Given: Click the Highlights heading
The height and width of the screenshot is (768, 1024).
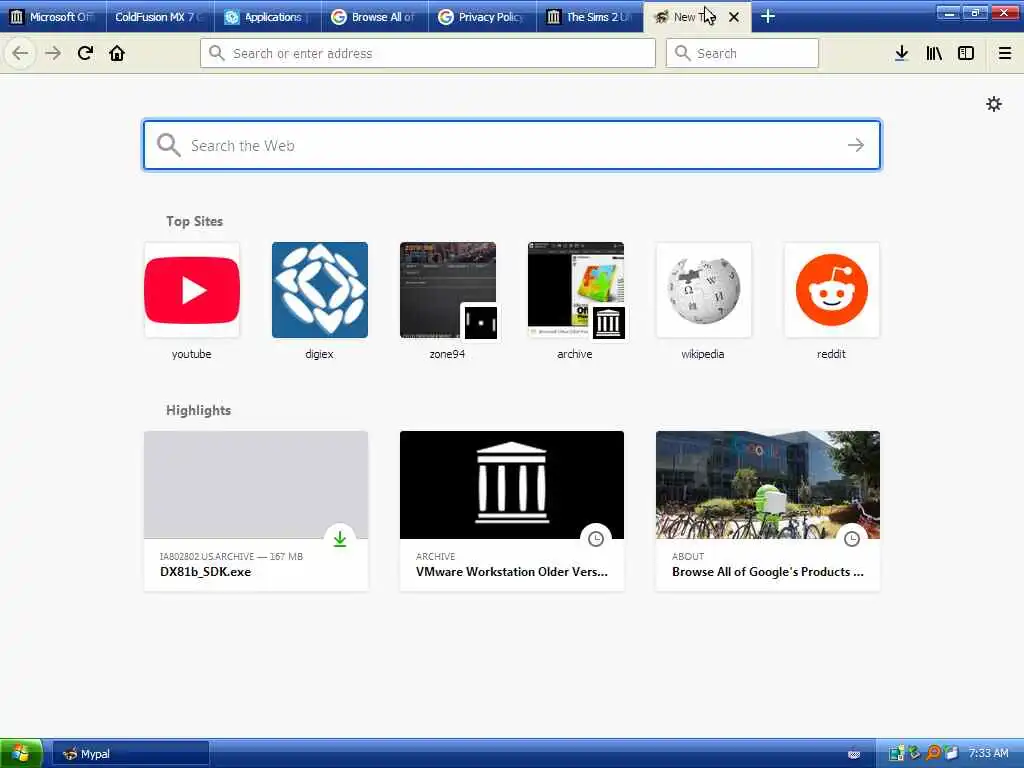Looking at the screenshot, I should (199, 410).
